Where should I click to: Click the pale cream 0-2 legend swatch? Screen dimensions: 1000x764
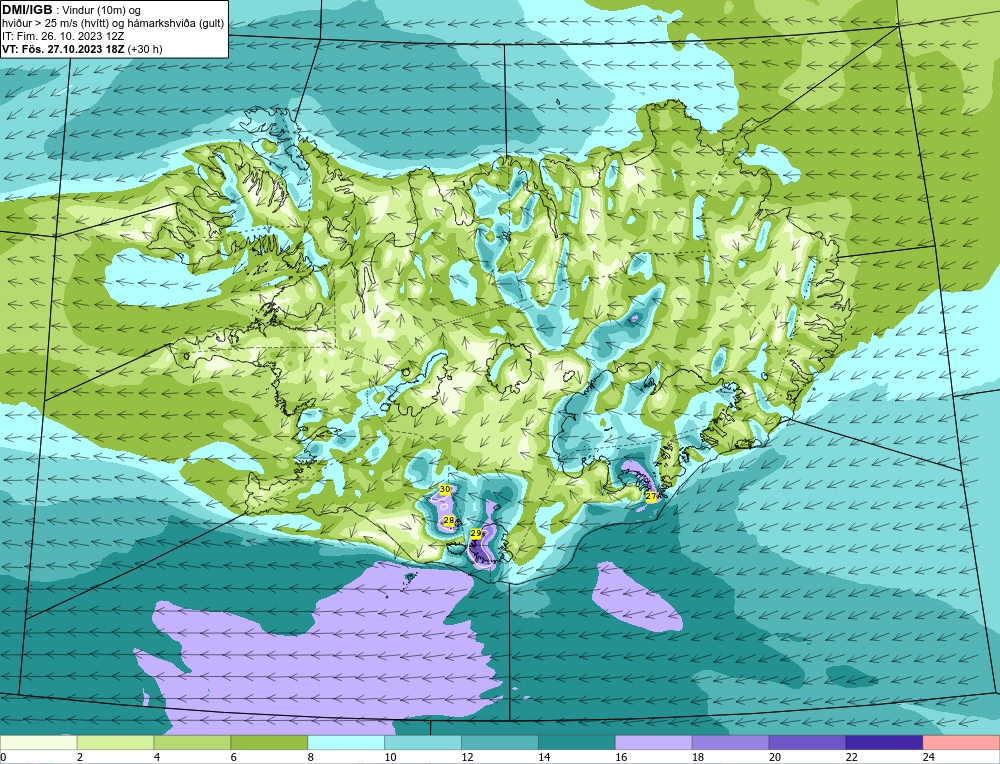pyautogui.click(x=39, y=743)
